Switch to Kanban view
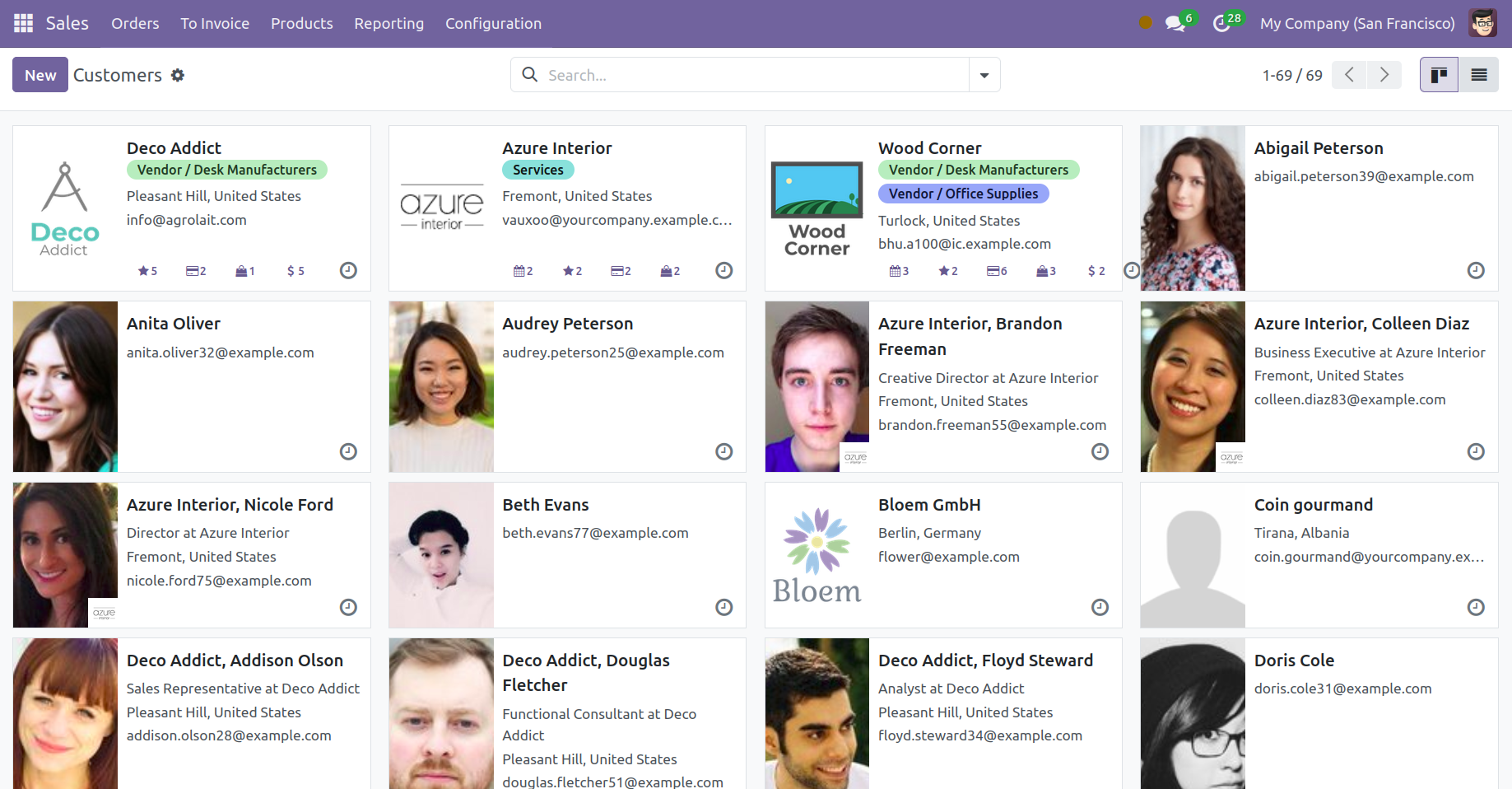1512x789 pixels. tap(1439, 75)
